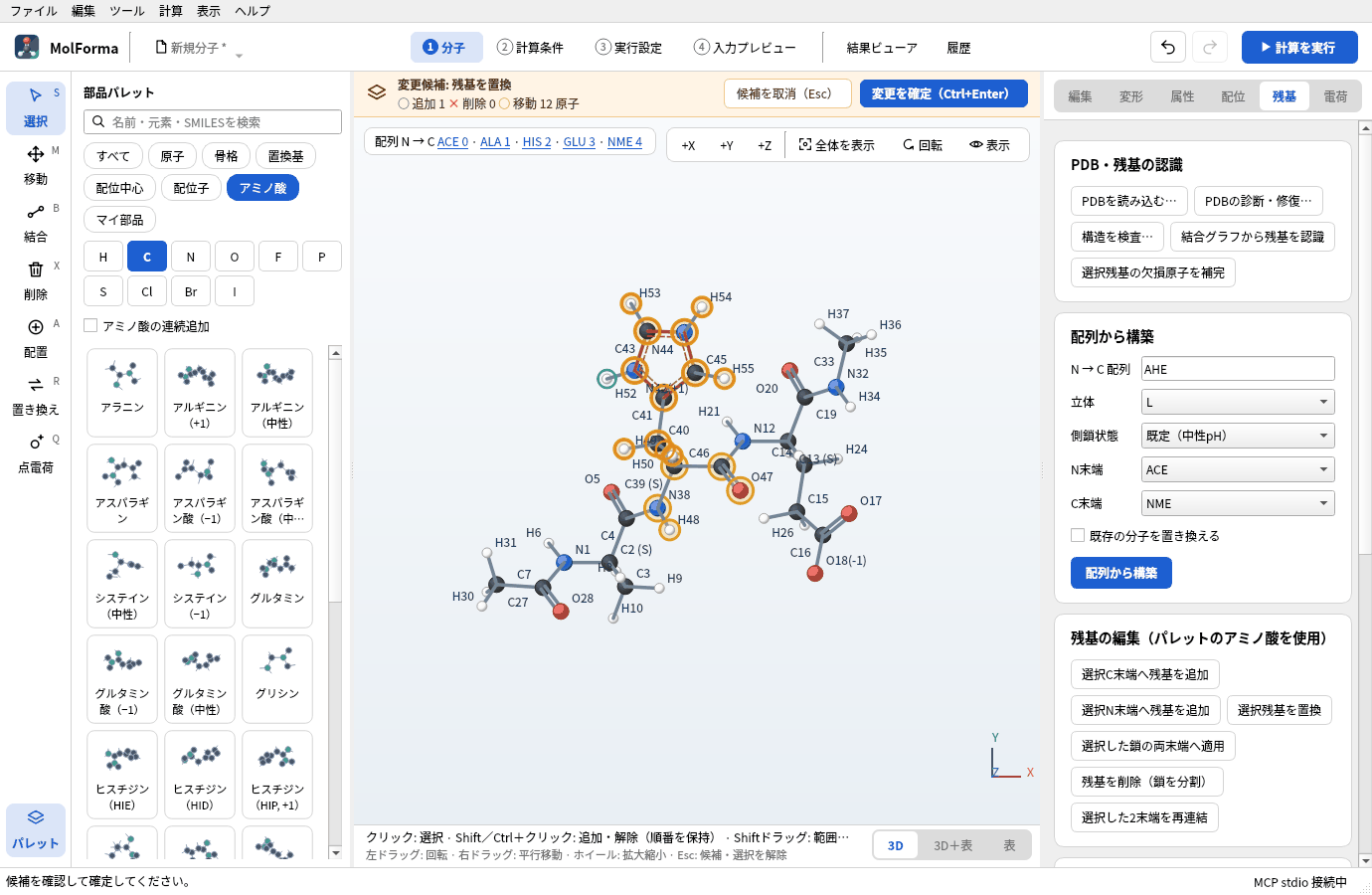
Task: Activate the 移動 move tool
Action: tap(36, 165)
